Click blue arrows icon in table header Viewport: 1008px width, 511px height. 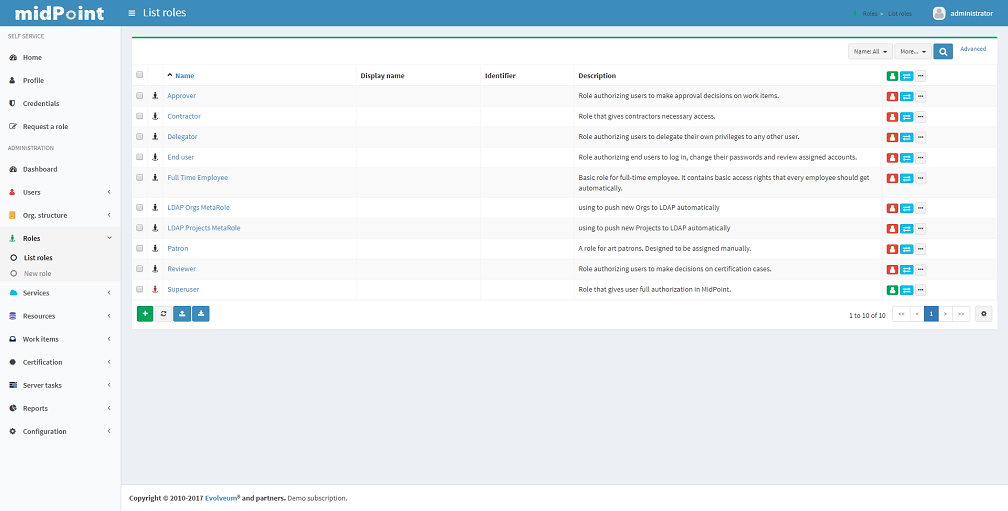click(906, 76)
